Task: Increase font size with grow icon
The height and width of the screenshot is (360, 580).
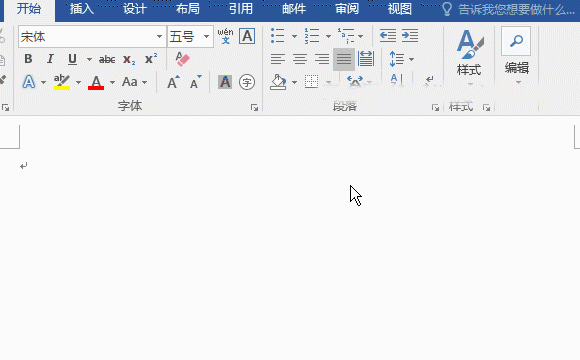Action: tap(173, 82)
